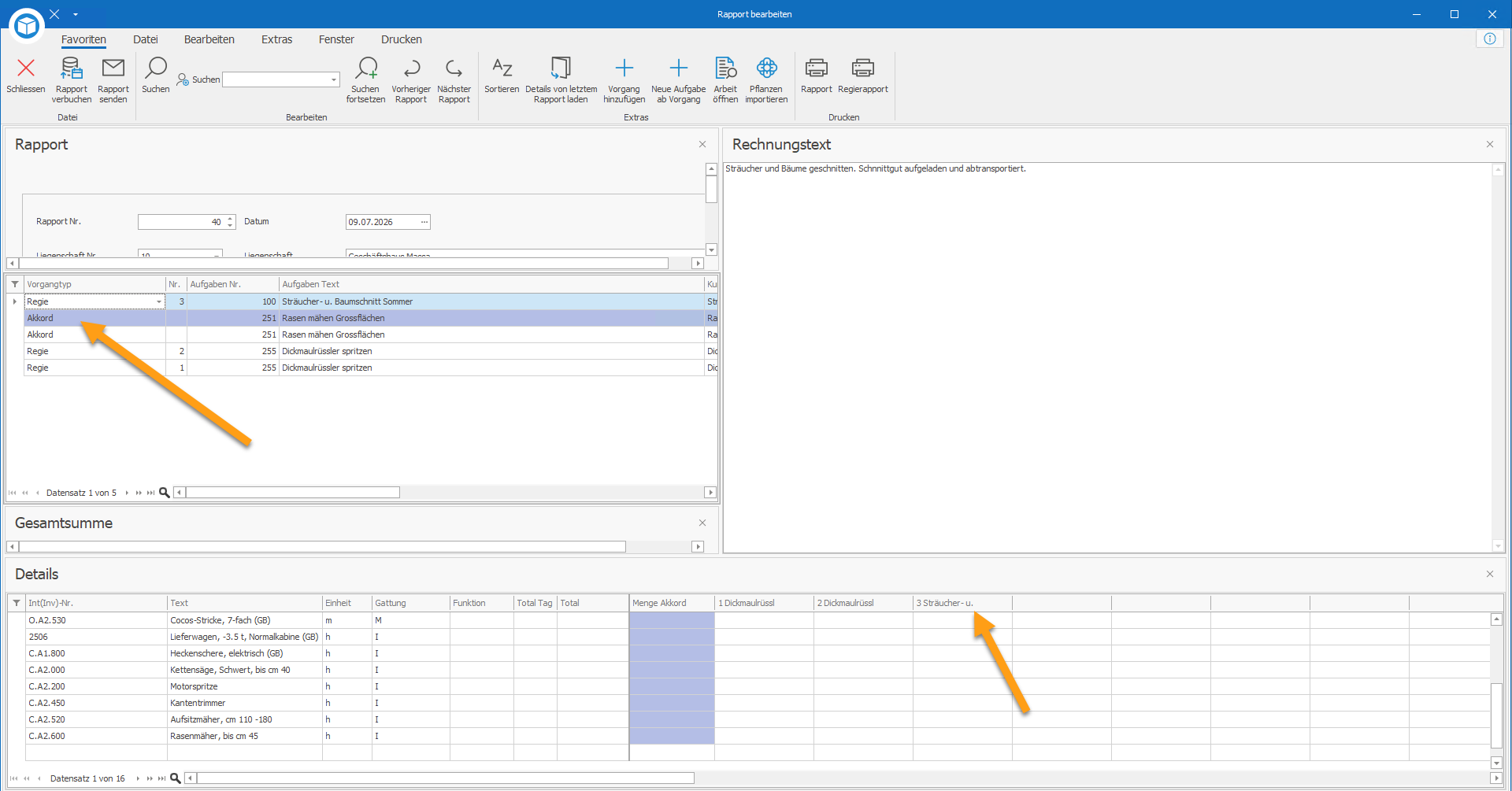Open the Favoriten ribbon tab
Viewport: 1512px width, 791px height.
click(x=83, y=39)
